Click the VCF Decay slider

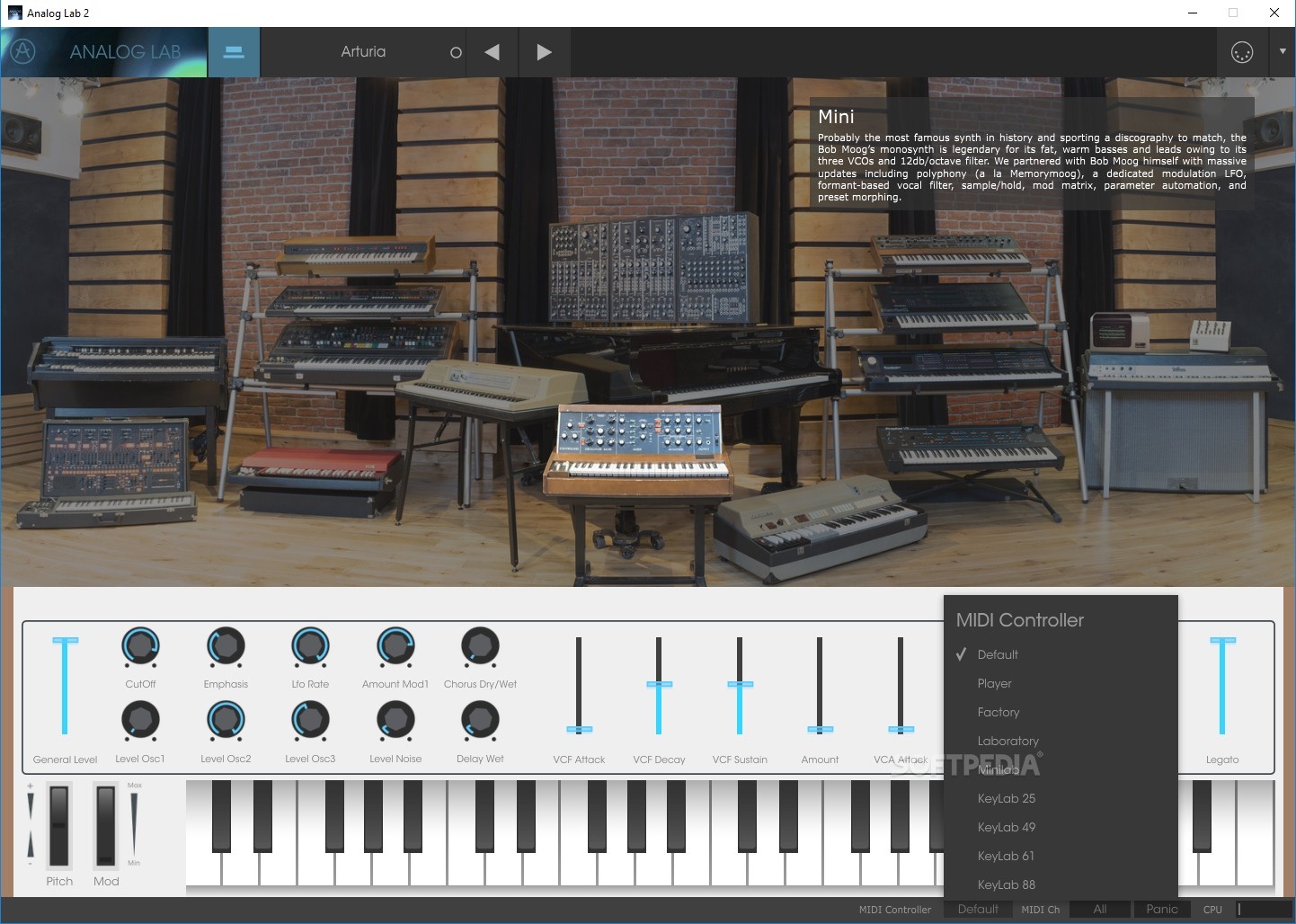[x=659, y=685]
